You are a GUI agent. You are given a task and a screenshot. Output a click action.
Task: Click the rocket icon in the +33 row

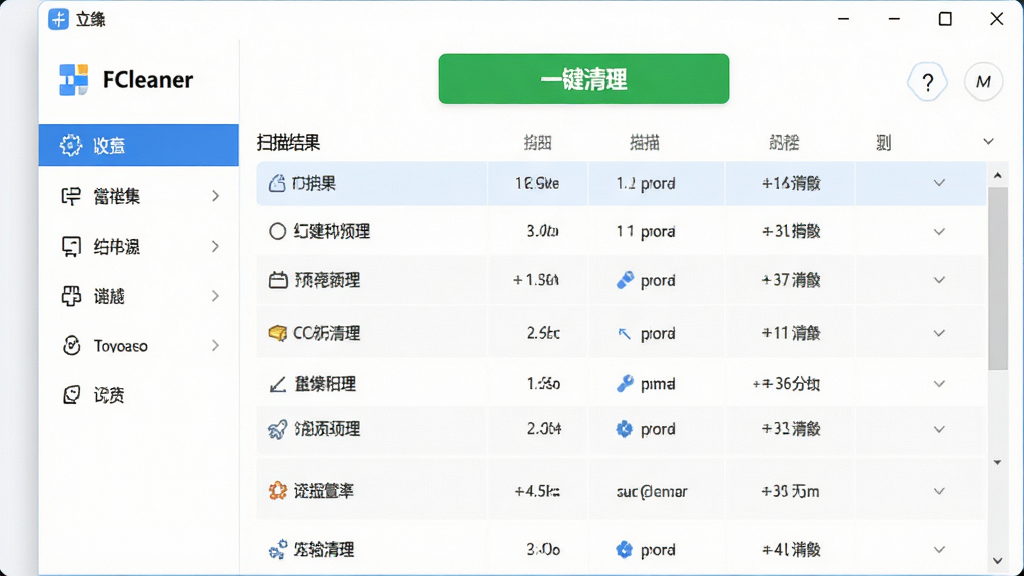coord(278,429)
